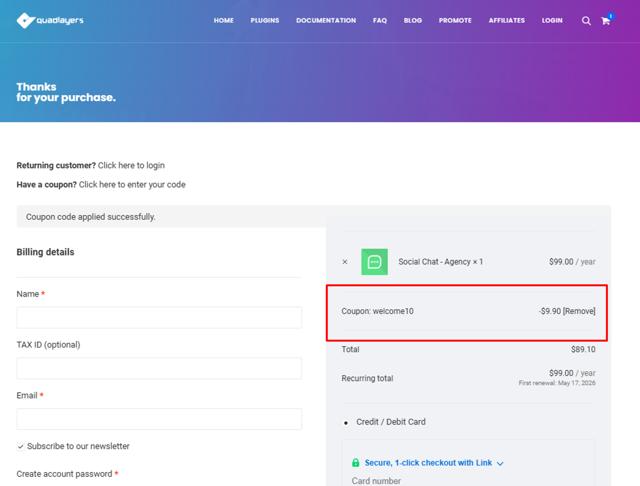Toggle Subscribe to our newsletter checkbox
Viewport: 640px width, 486px height.
click(x=22, y=446)
